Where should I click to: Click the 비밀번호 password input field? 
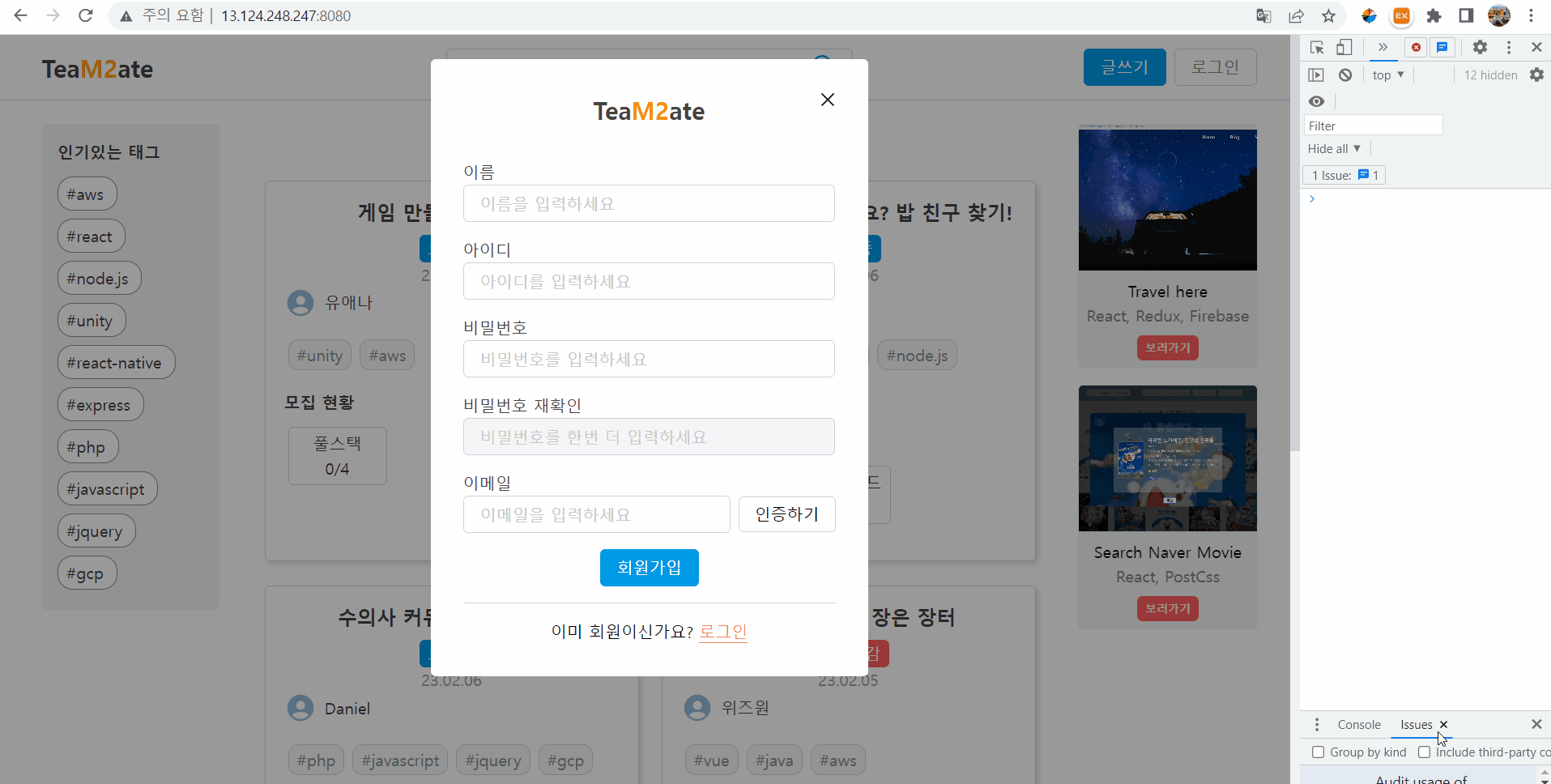point(649,359)
